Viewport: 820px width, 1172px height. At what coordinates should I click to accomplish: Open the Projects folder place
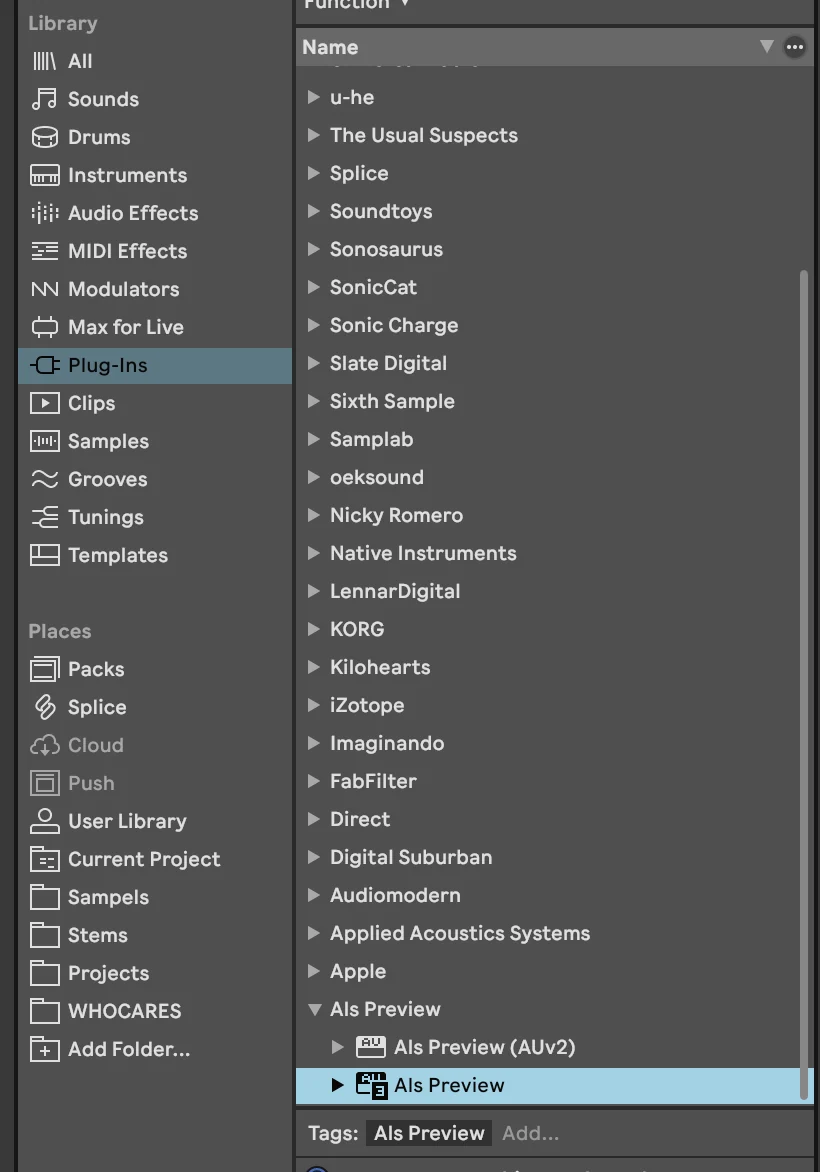[x=108, y=973]
